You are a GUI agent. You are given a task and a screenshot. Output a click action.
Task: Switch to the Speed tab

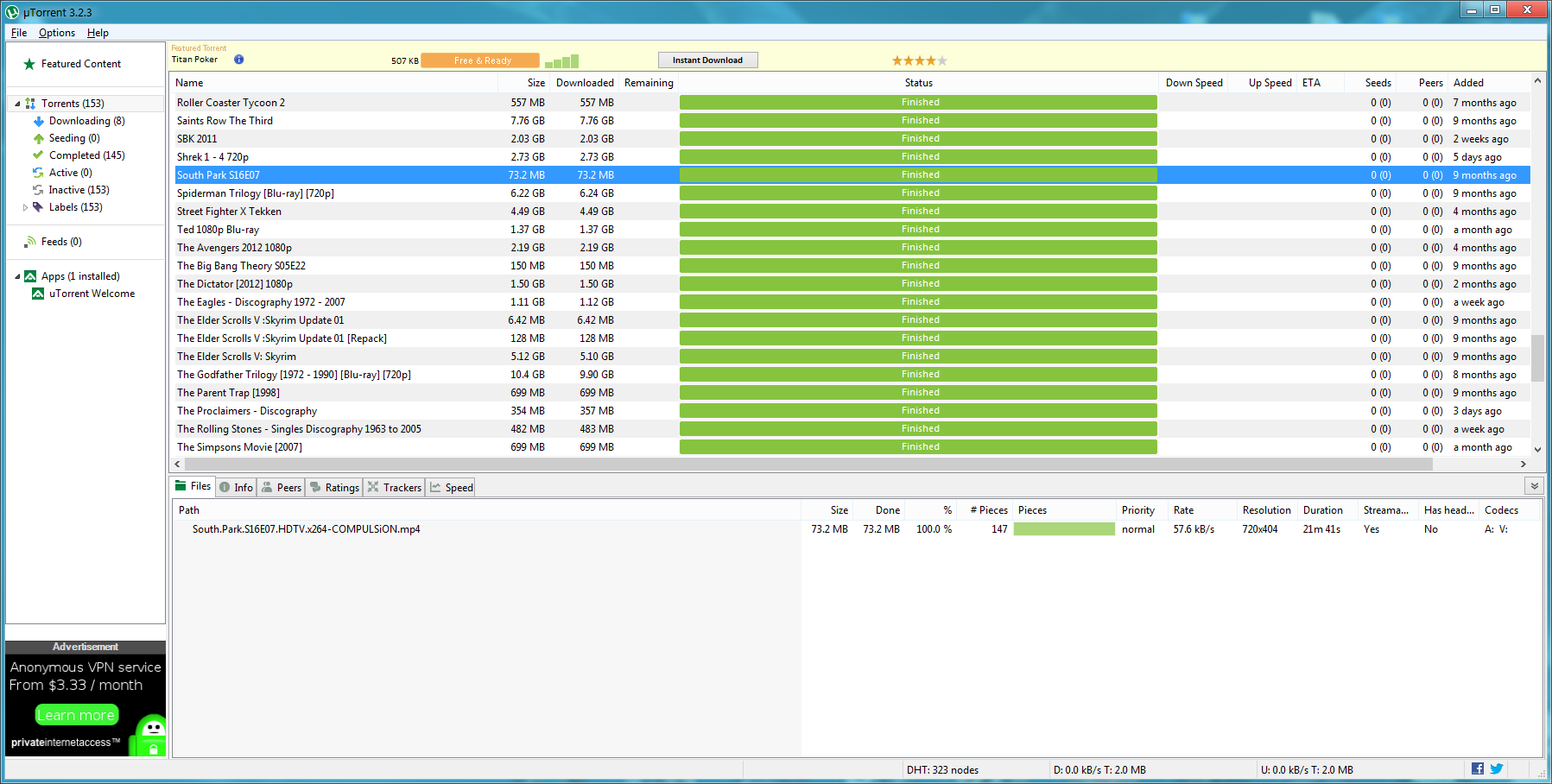pos(451,488)
